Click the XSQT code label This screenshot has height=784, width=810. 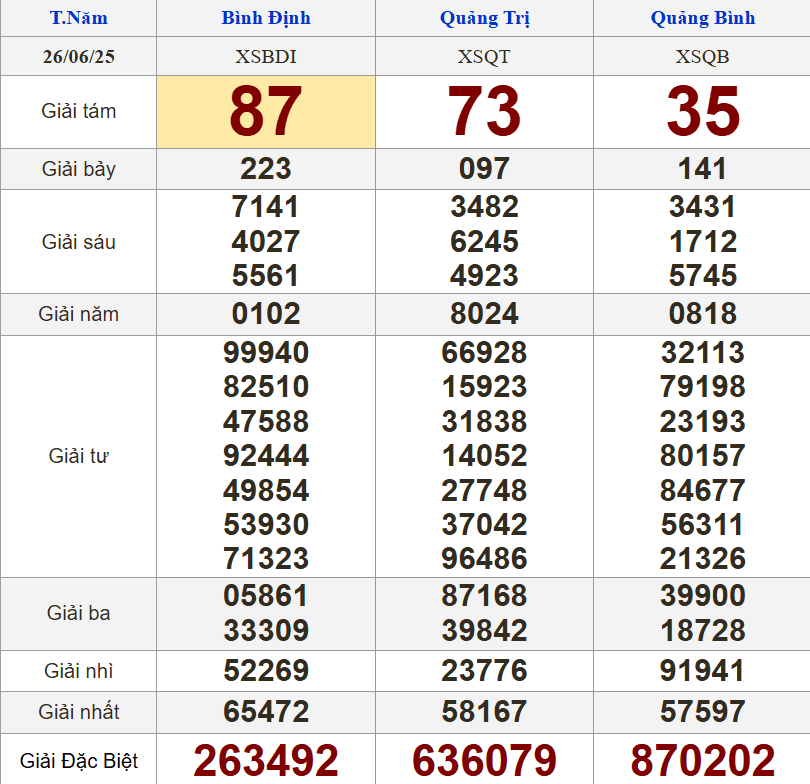click(x=484, y=57)
